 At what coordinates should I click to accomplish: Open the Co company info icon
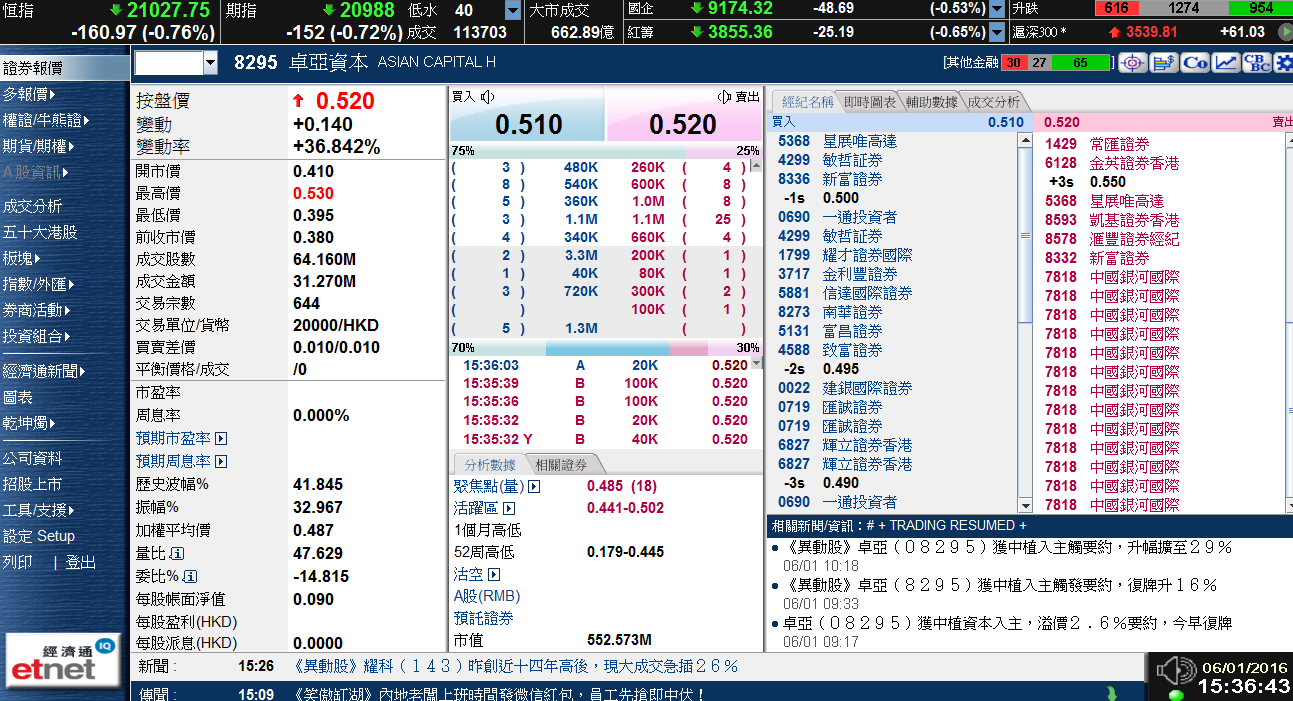tap(1195, 62)
